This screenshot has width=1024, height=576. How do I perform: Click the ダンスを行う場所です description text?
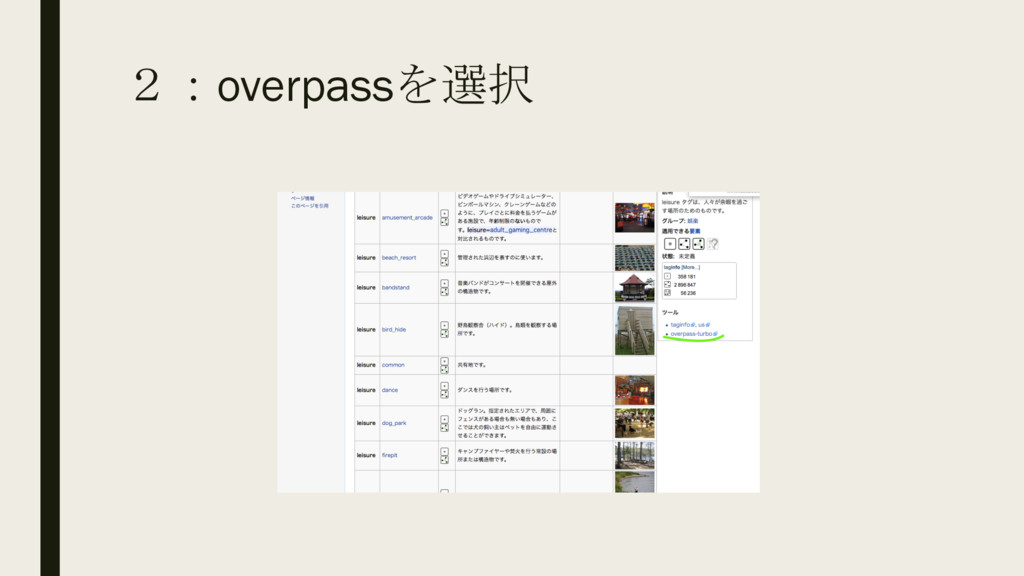(485, 390)
